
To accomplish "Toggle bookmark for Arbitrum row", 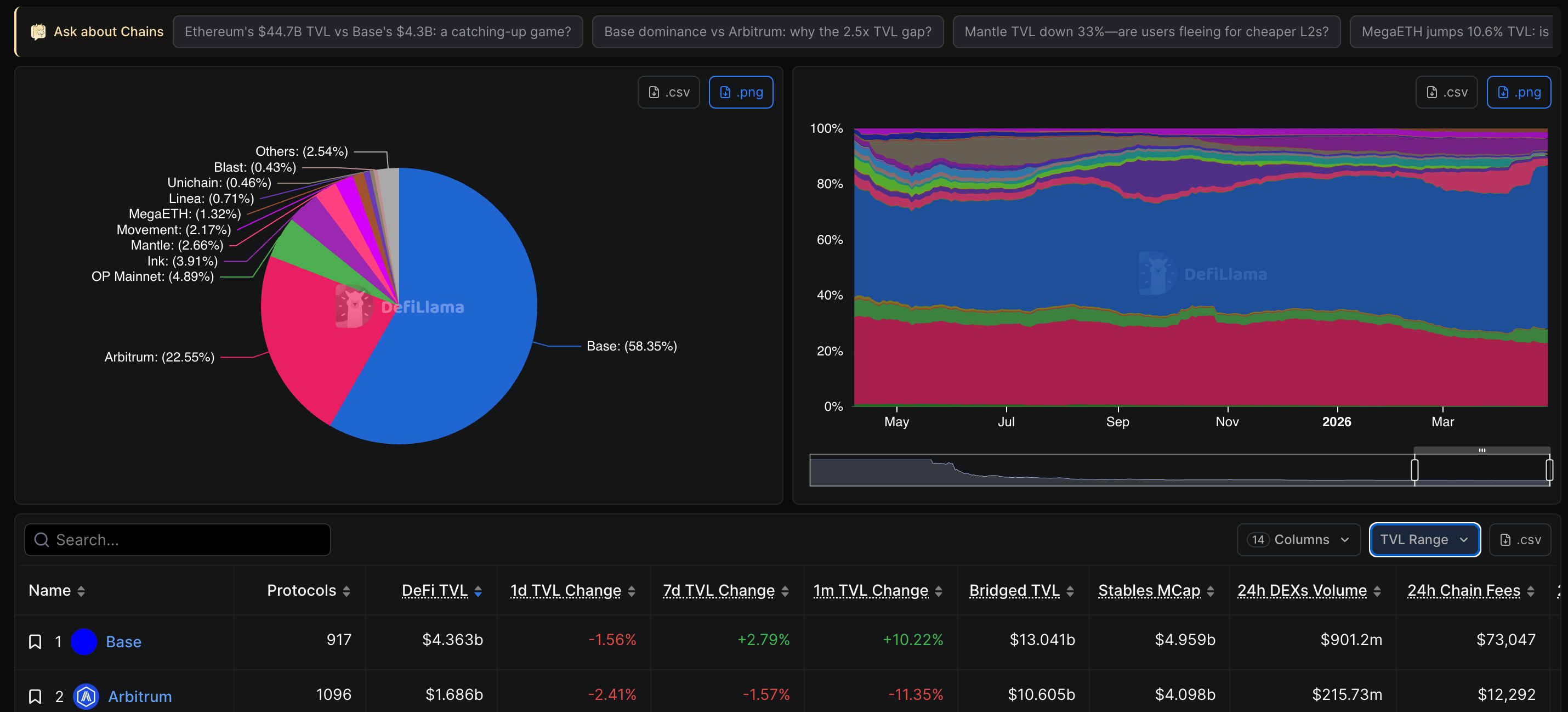I will [x=35, y=696].
